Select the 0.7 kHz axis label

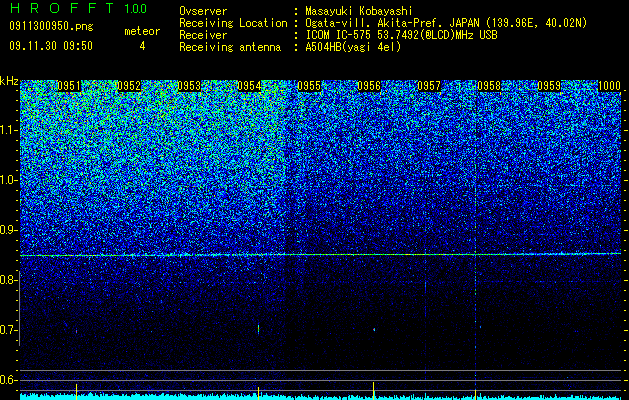[9, 330]
